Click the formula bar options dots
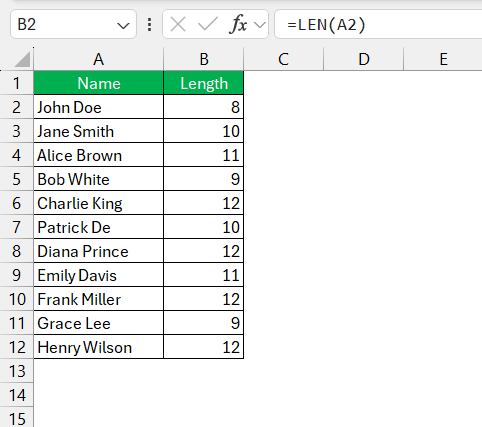Viewport: 482px width, 427px height. coord(149,25)
